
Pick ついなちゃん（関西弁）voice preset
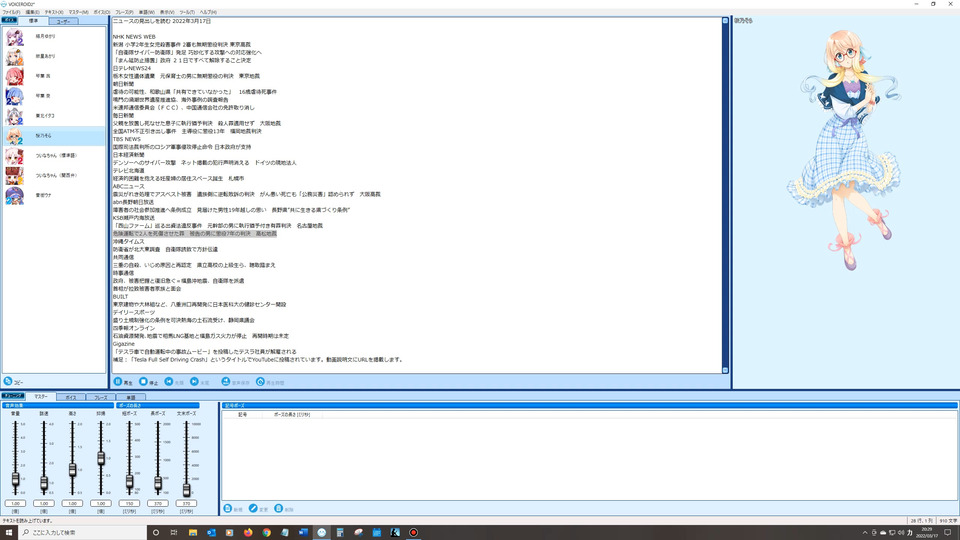point(54,176)
